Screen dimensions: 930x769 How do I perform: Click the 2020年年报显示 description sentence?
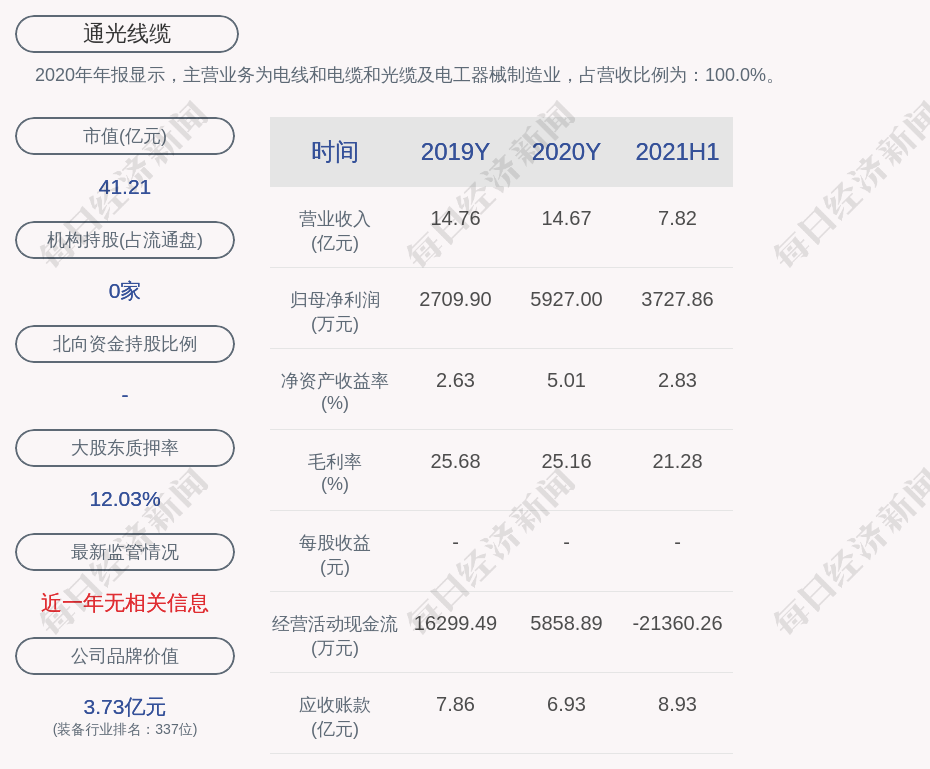pyautogui.click(x=407, y=75)
